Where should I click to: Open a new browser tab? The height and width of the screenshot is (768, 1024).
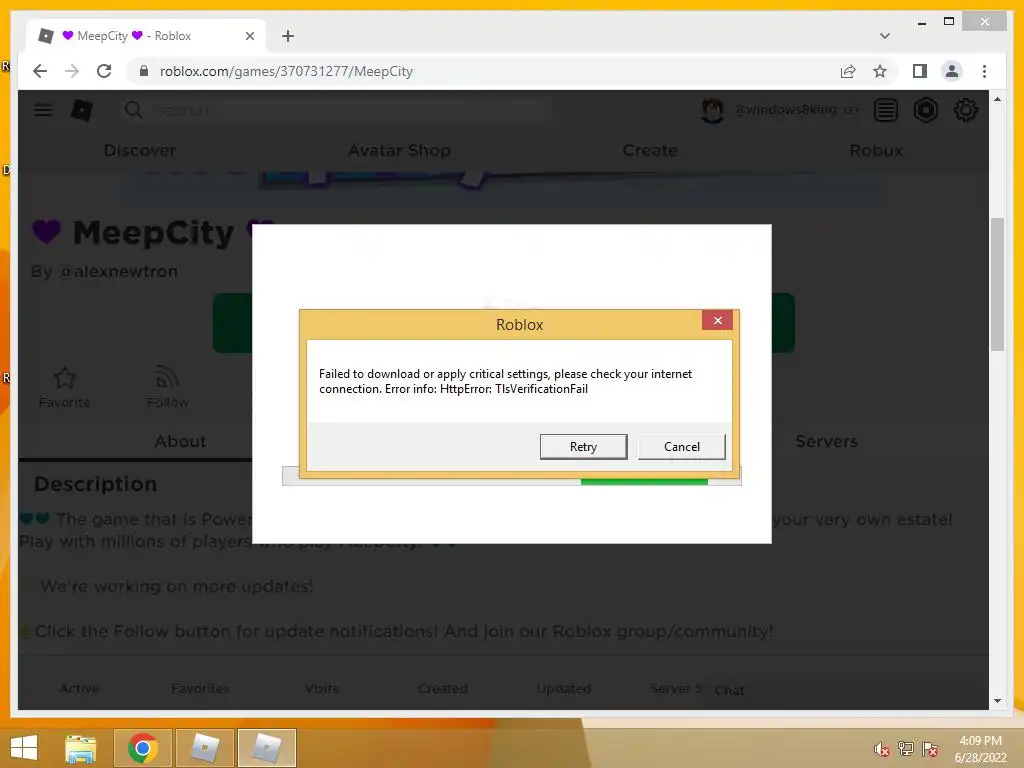[288, 36]
